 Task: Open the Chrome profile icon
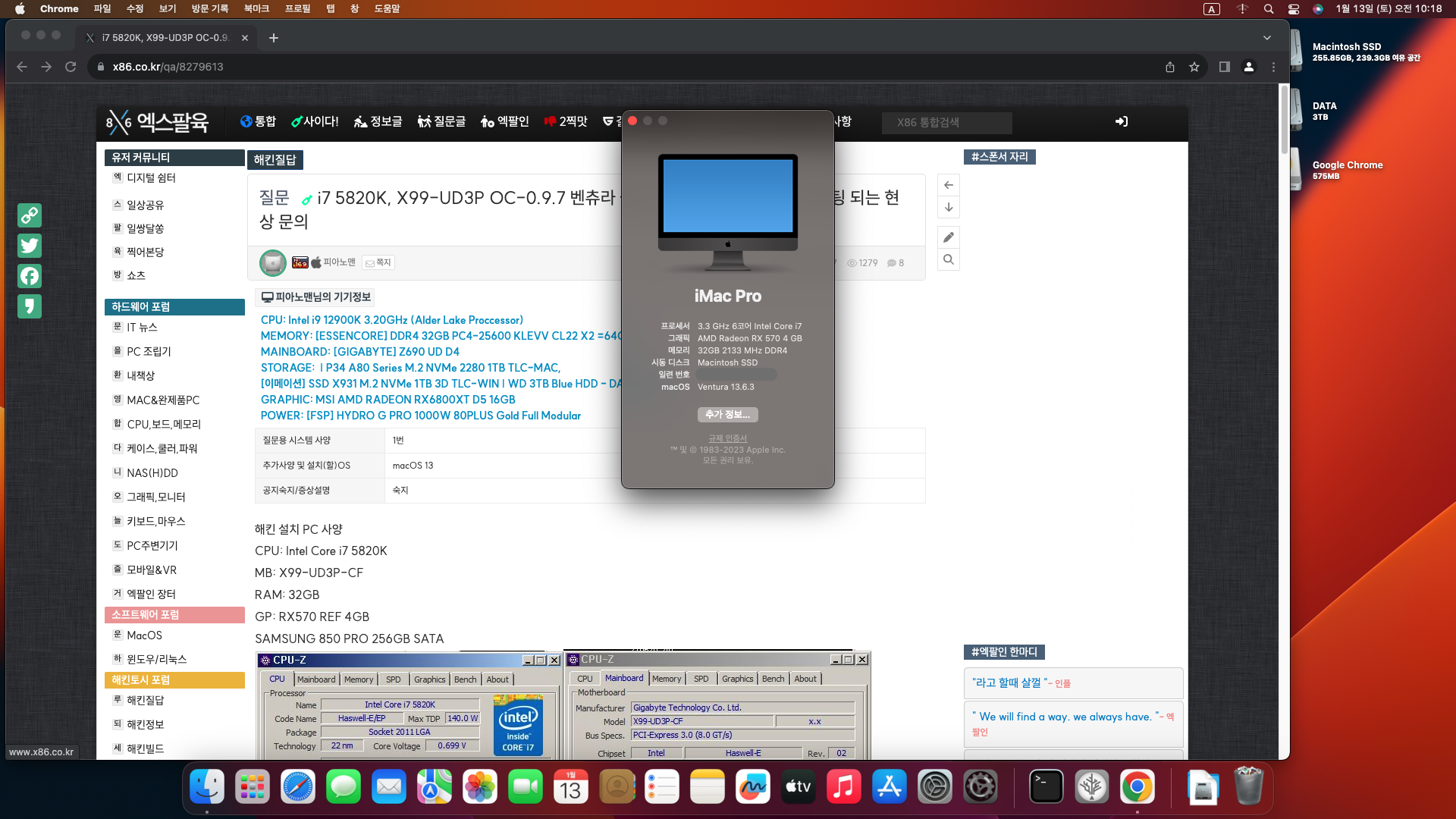click(1249, 67)
